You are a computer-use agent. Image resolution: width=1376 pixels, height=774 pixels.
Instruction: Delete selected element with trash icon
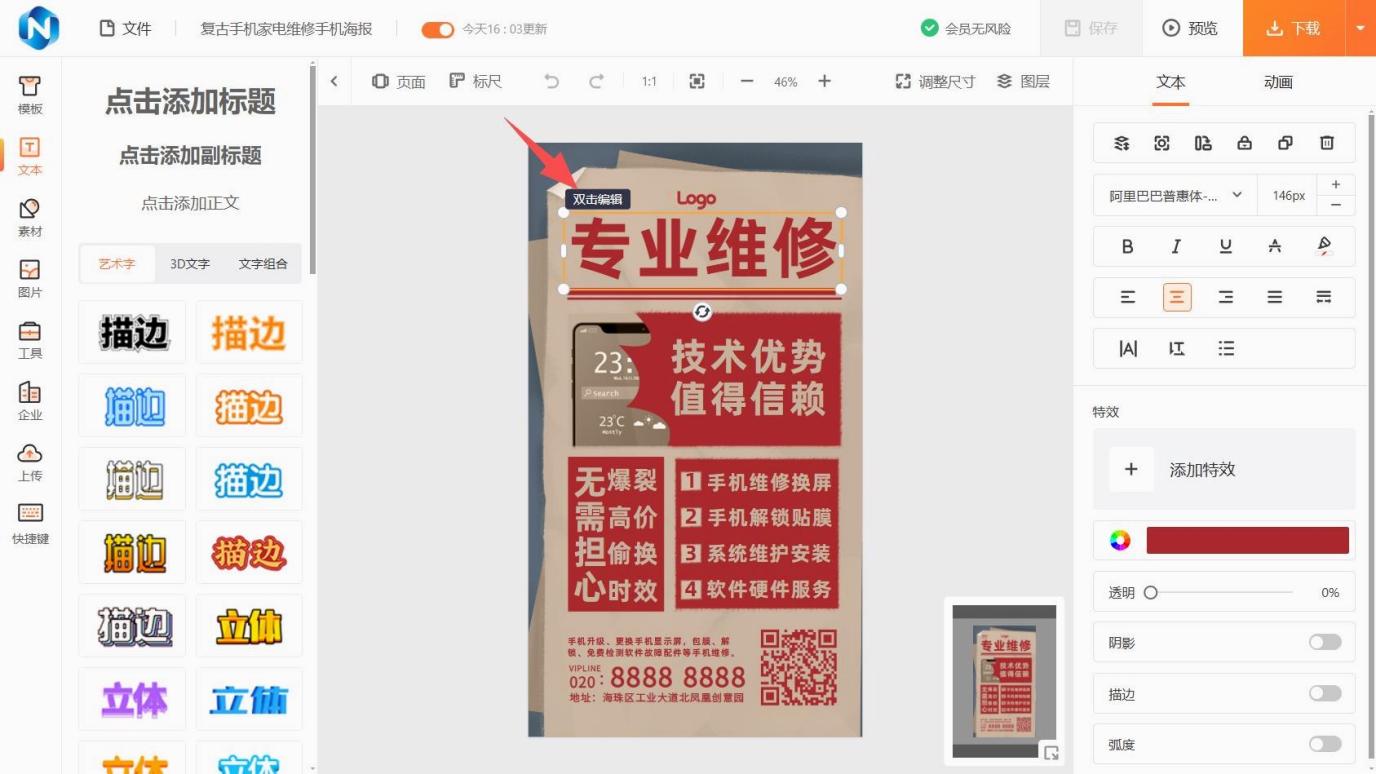tap(1326, 143)
